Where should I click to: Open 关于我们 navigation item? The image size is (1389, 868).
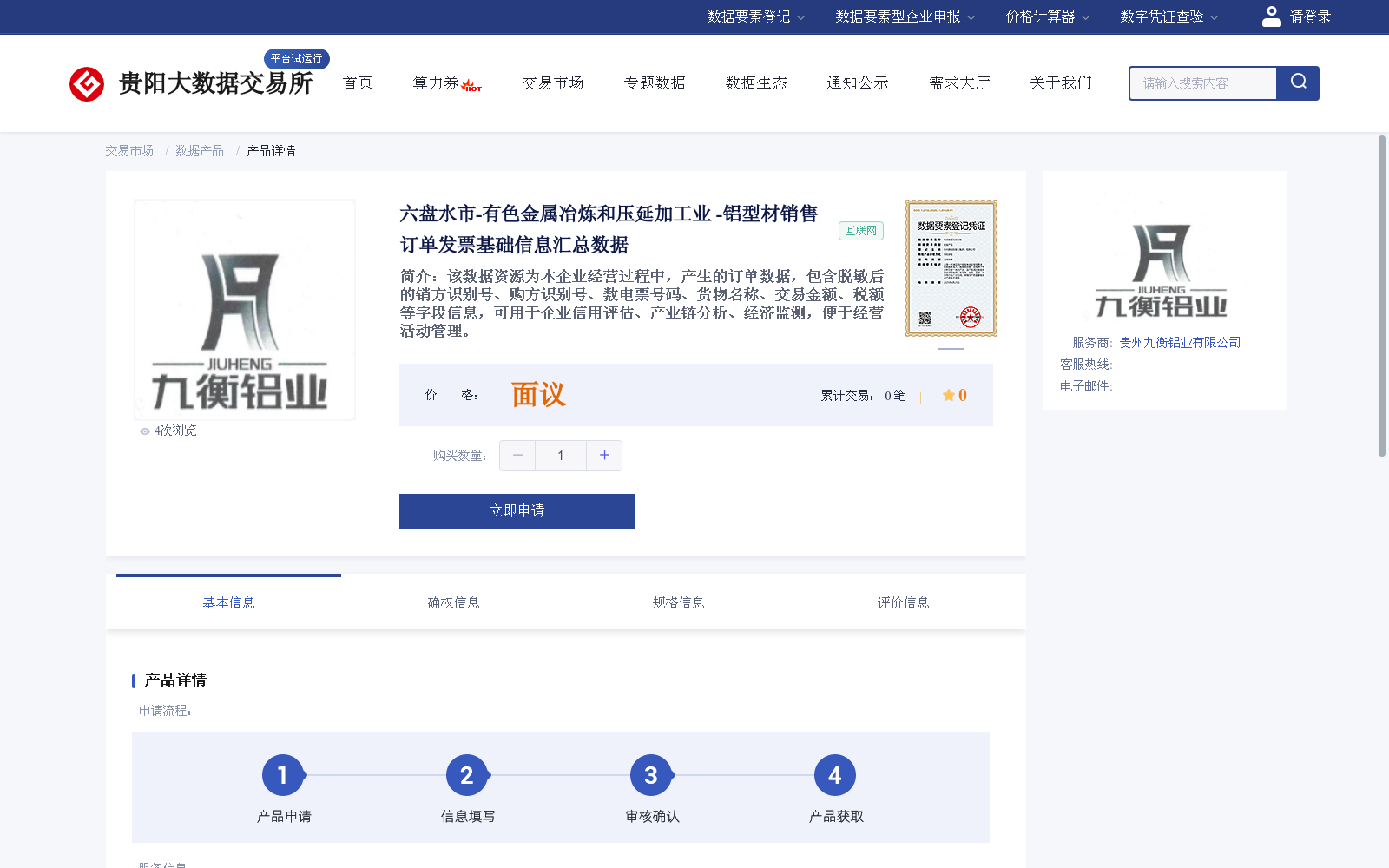tap(1061, 82)
